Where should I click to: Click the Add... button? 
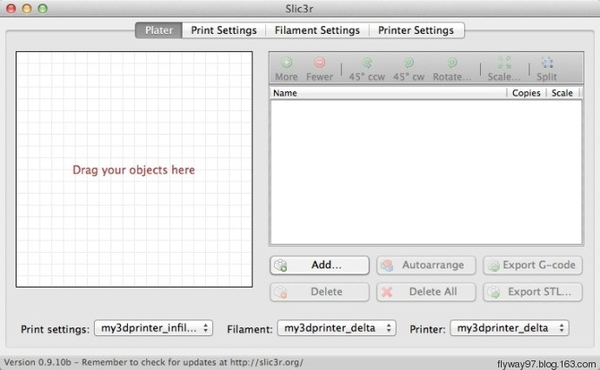click(320, 265)
